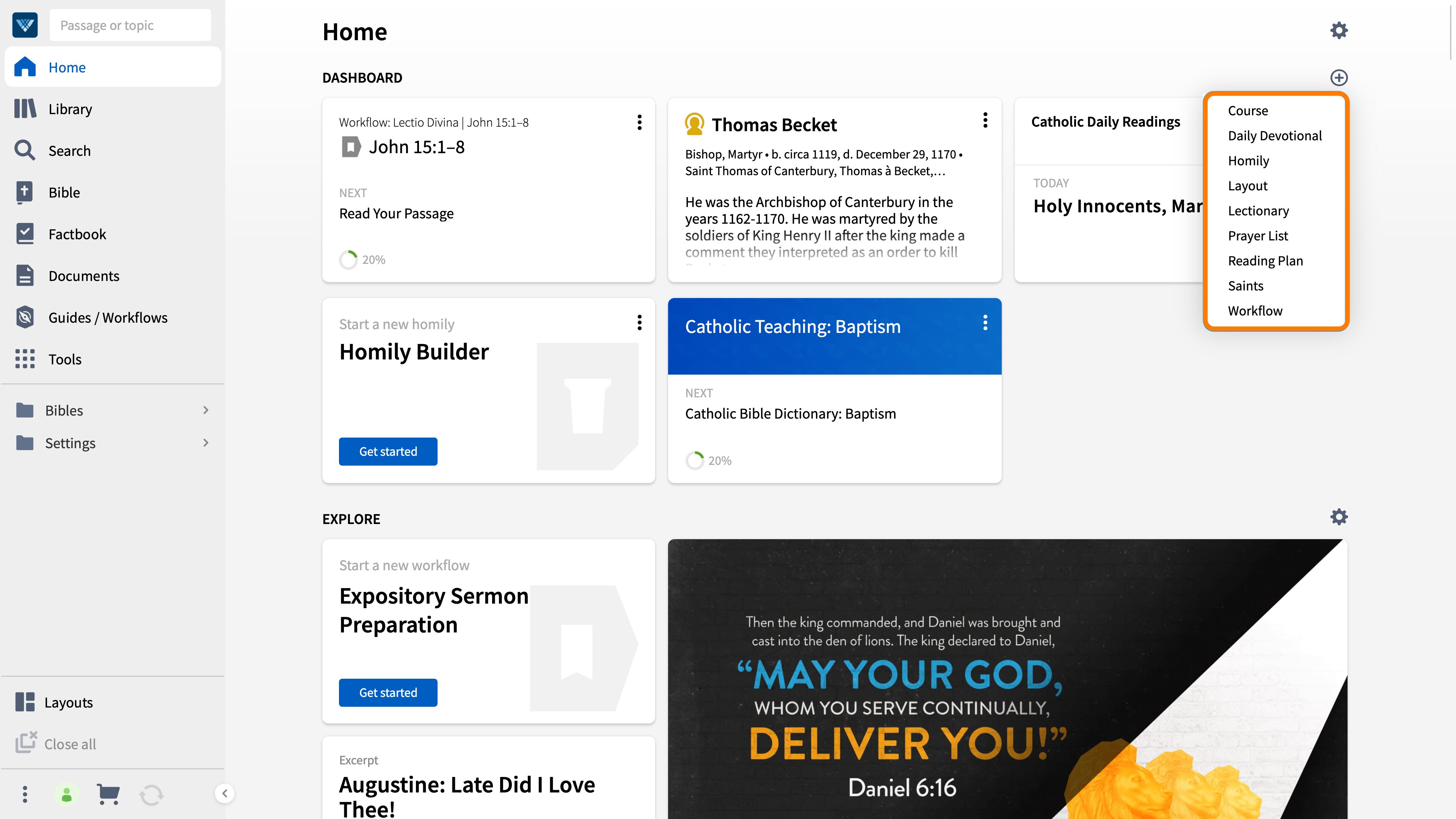Open Explore section settings gear
The image size is (1456, 819).
[1338, 516]
